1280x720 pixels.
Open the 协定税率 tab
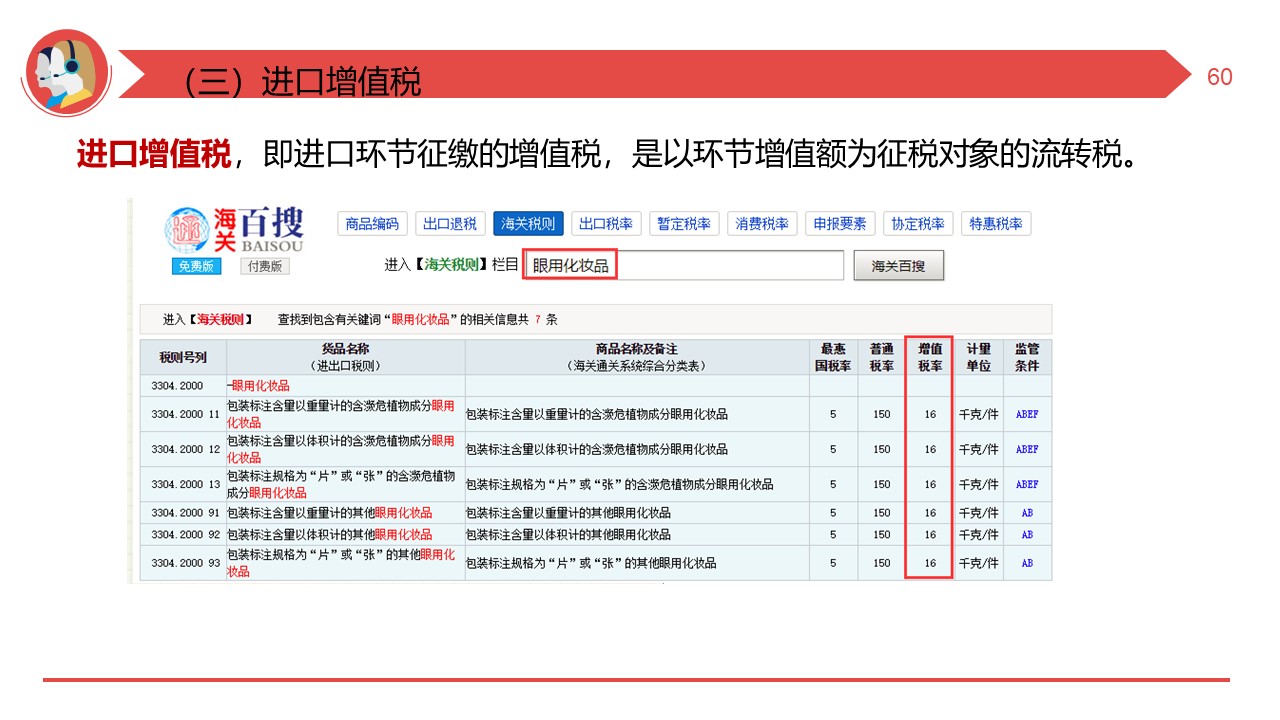[918, 224]
